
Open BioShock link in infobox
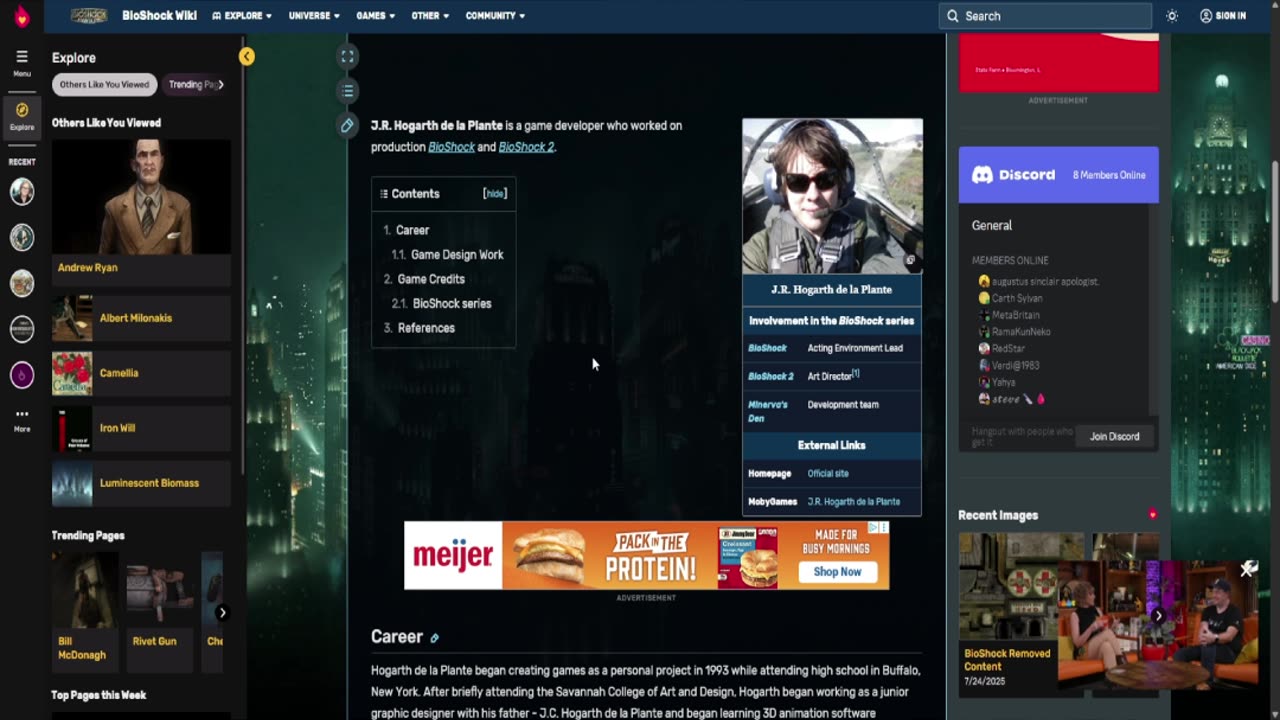pos(767,348)
